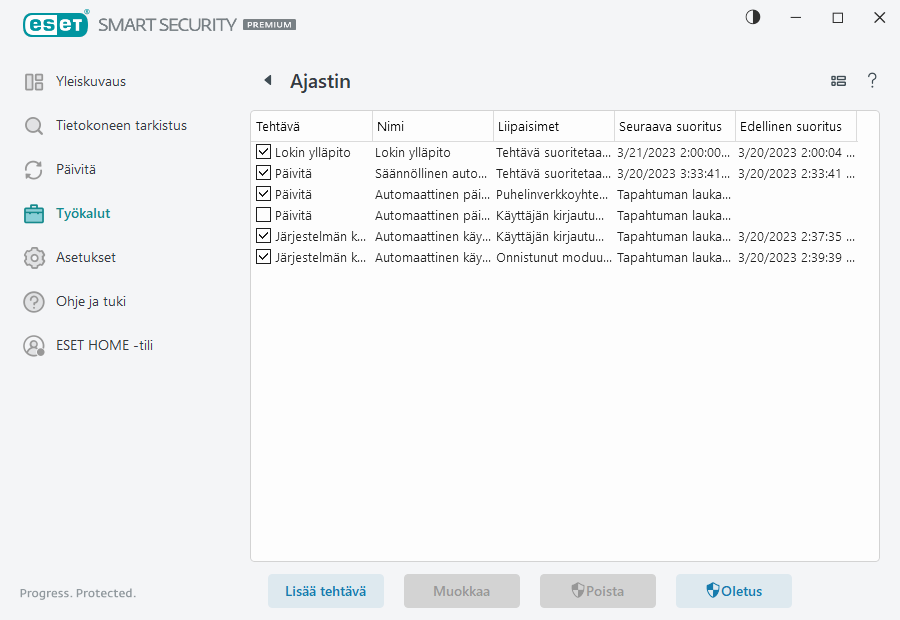900x620 pixels.
Task: Switch the scheduler list view mode icon
Action: click(x=838, y=81)
